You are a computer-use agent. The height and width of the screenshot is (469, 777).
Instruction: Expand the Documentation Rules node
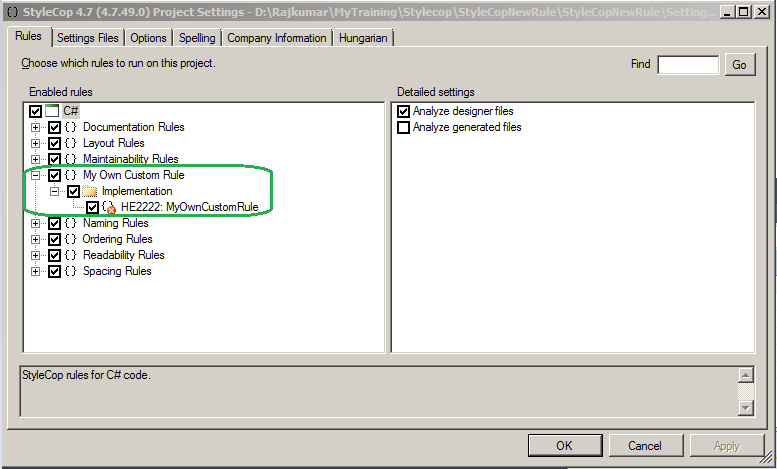point(35,127)
